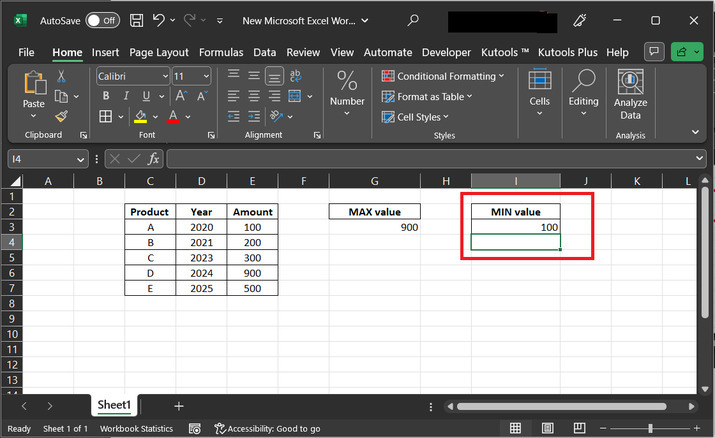This screenshot has height=438, width=715.
Task: Click the Insert Function fx icon
Action: click(x=154, y=159)
